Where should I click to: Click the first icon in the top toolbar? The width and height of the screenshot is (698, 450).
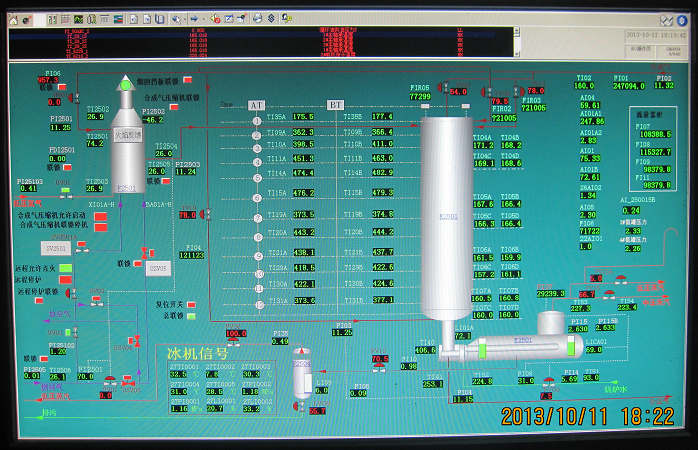click(x=15, y=18)
